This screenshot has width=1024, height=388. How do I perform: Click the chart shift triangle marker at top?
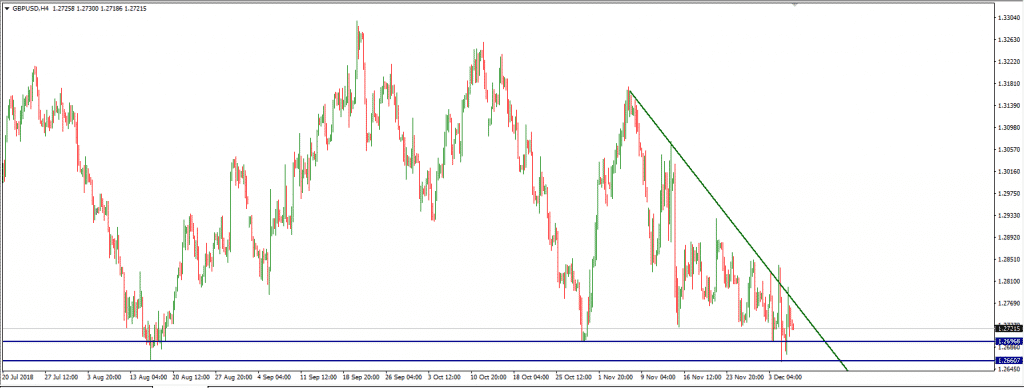pyautogui.click(x=794, y=4)
